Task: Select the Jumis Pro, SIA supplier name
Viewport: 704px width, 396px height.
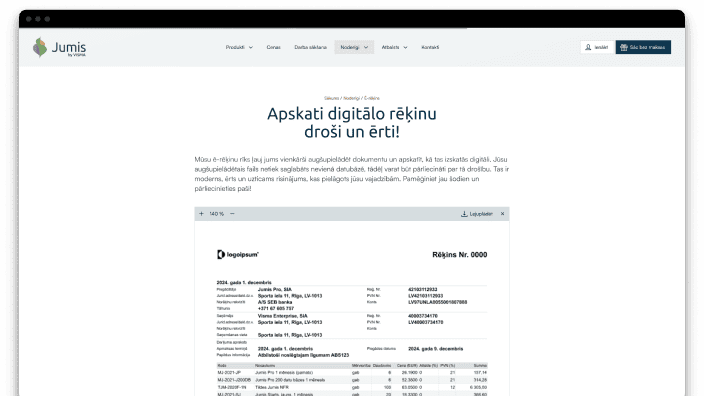Action: point(275,290)
